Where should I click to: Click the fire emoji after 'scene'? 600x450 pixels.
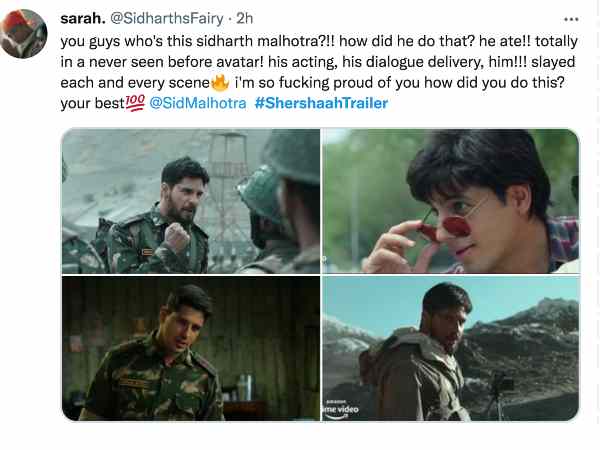(x=220, y=82)
